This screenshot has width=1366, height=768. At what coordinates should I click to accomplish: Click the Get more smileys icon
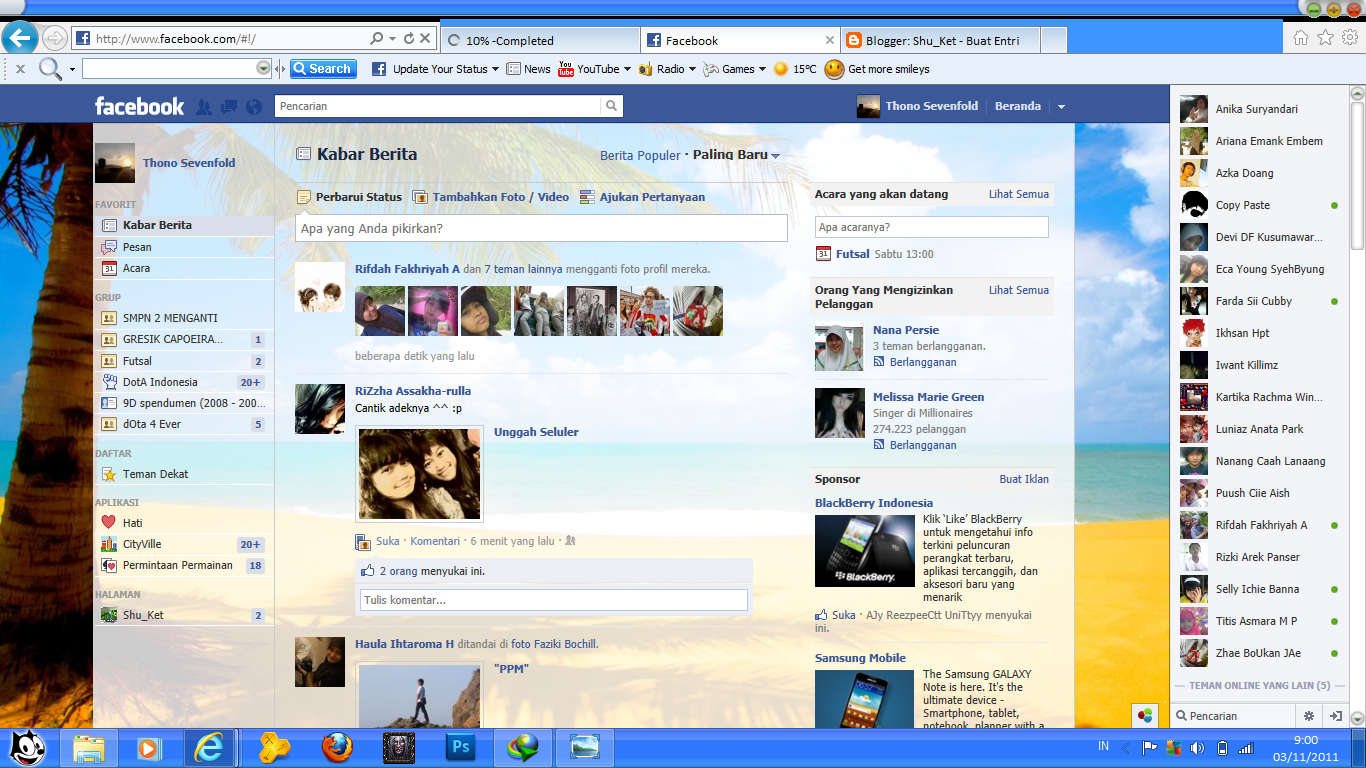834,69
